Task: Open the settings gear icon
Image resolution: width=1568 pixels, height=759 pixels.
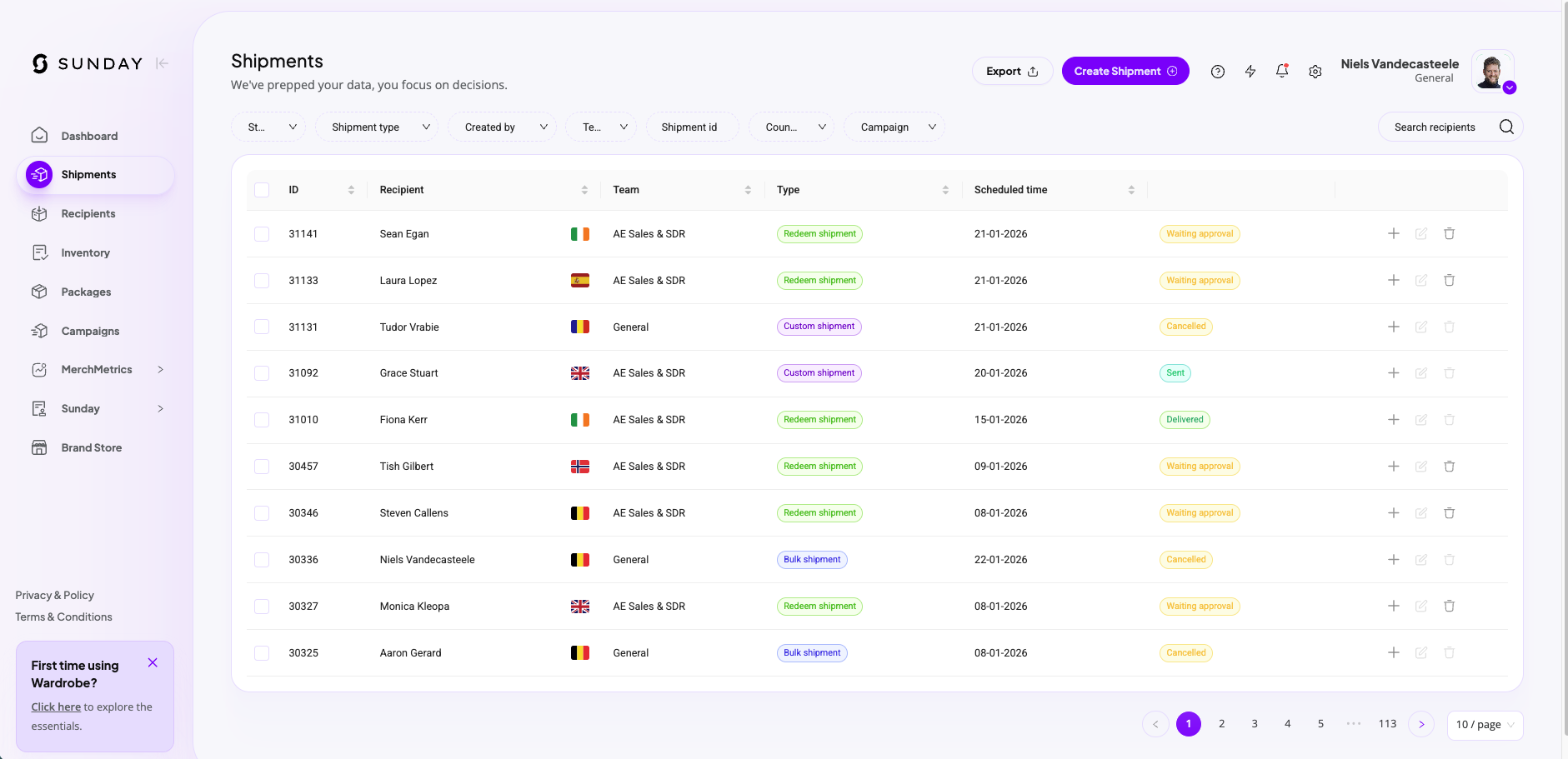Action: [x=1315, y=72]
